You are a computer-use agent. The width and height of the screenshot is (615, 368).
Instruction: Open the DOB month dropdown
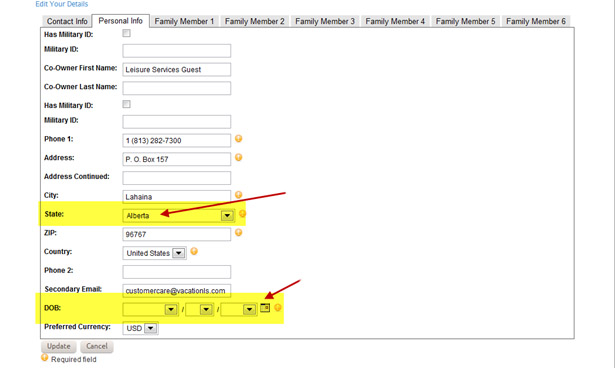[151, 310]
